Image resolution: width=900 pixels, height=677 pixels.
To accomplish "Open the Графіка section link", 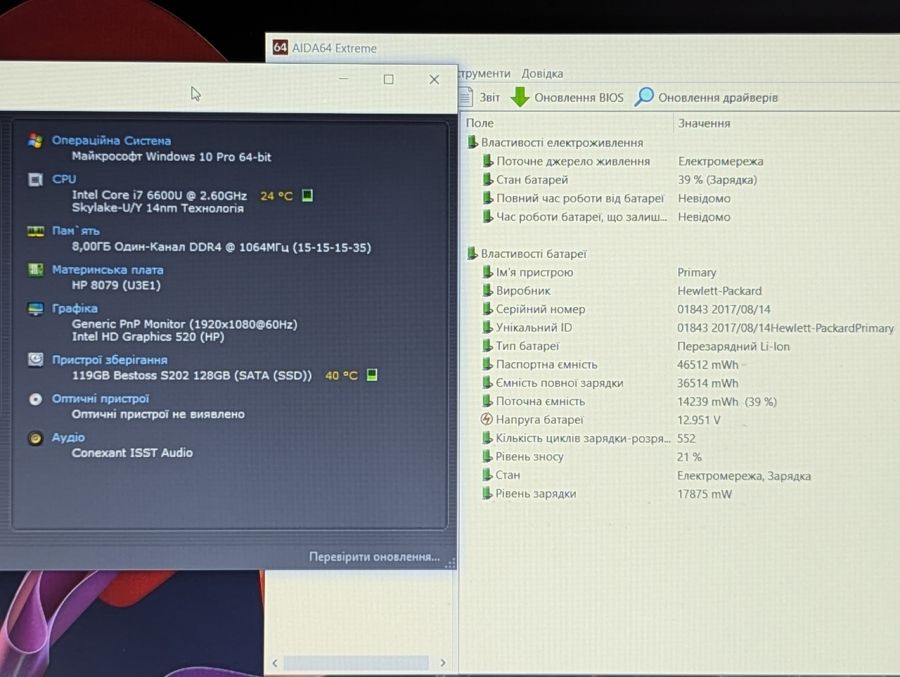I will click(75, 308).
